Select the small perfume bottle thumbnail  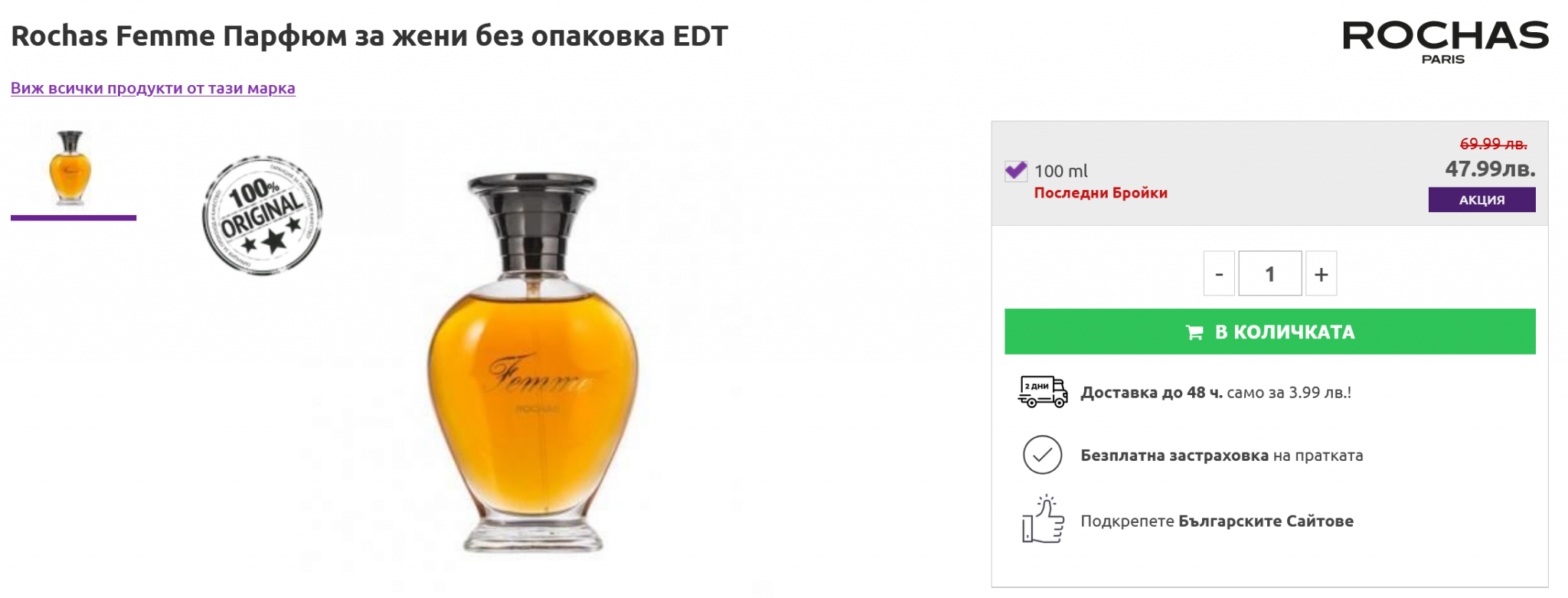point(70,168)
